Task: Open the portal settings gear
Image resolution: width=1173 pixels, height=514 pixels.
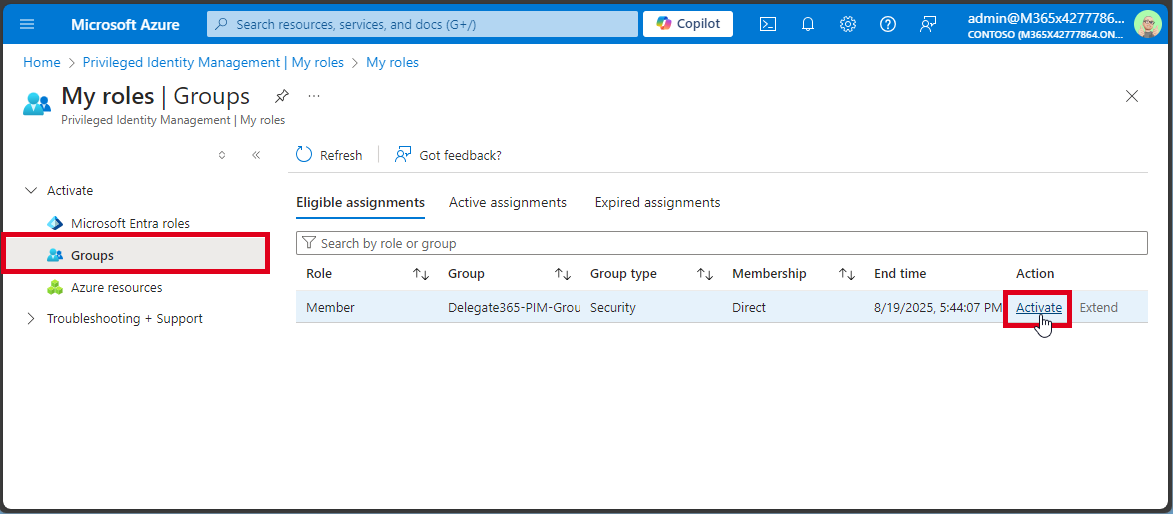Action: (x=848, y=24)
